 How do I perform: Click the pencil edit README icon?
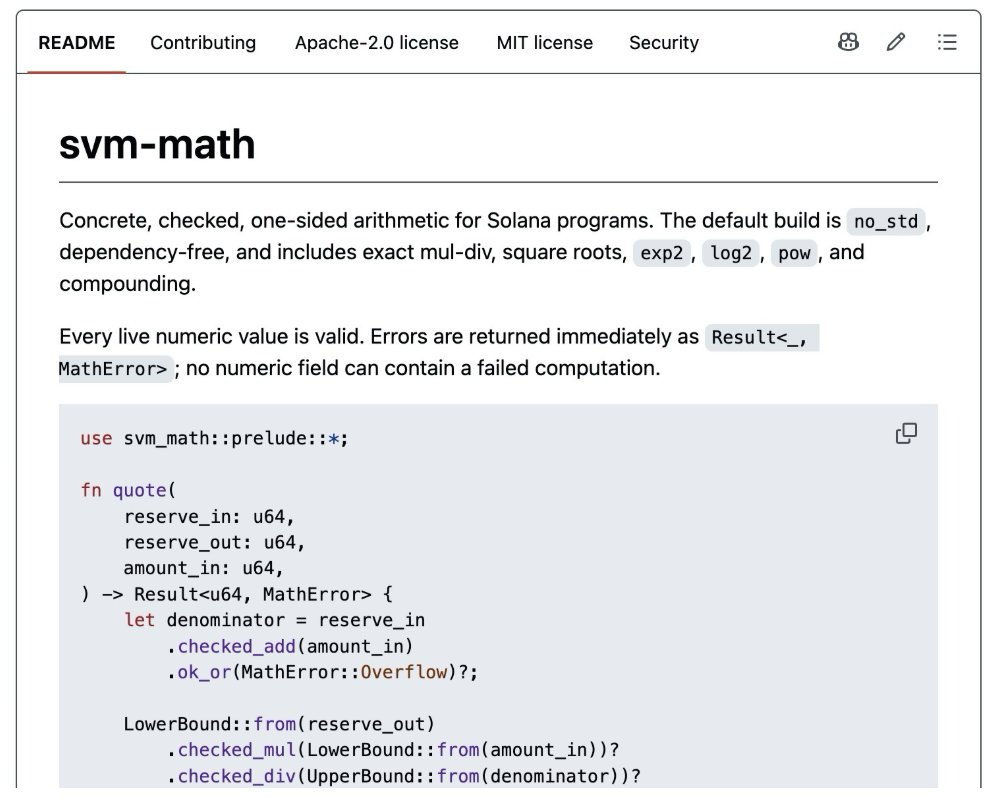pyautogui.click(x=896, y=42)
